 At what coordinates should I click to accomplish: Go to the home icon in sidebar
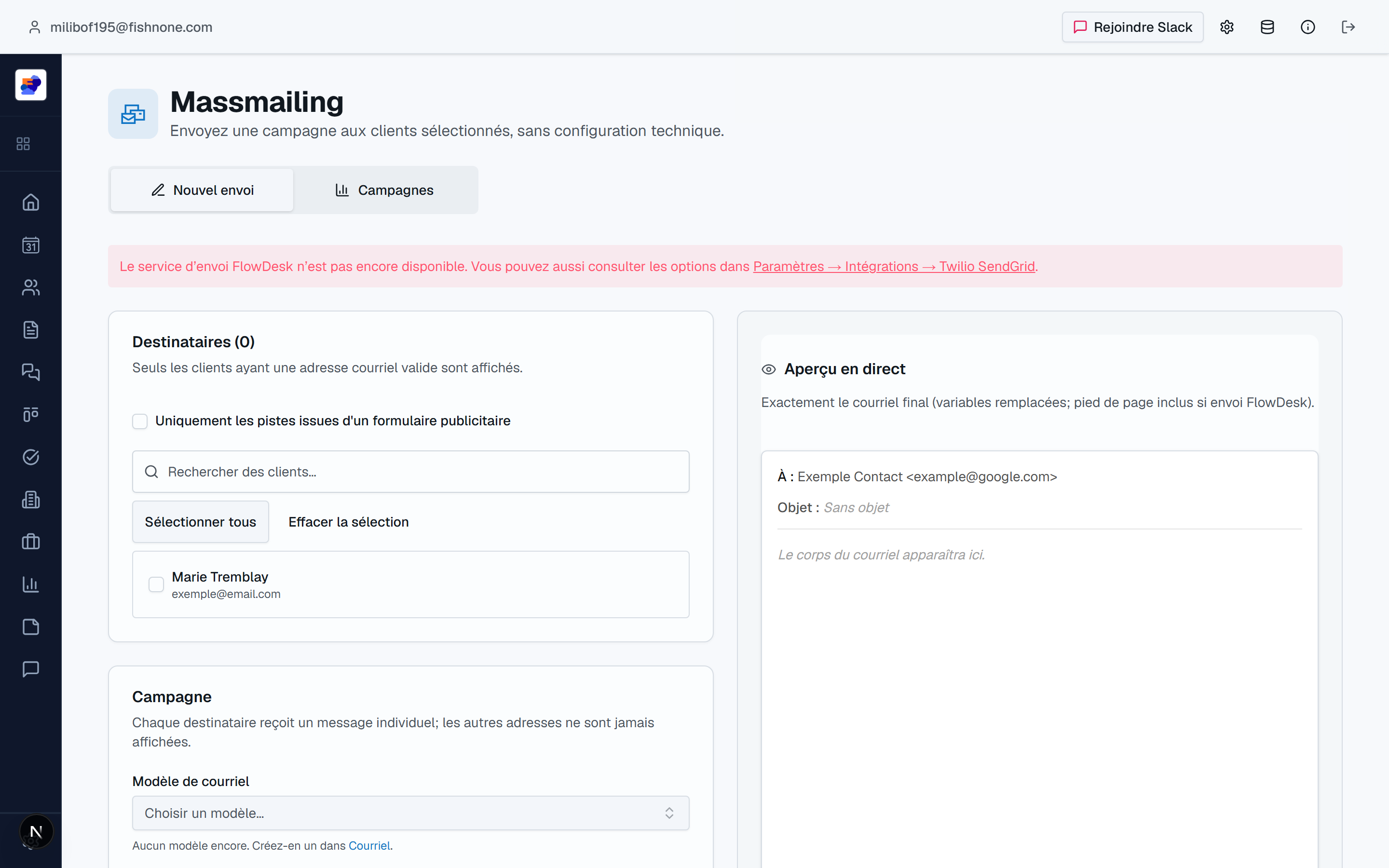point(31,202)
